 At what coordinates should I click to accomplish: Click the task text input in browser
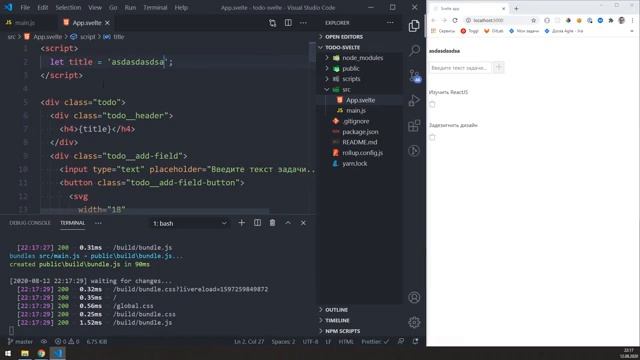click(x=460, y=68)
